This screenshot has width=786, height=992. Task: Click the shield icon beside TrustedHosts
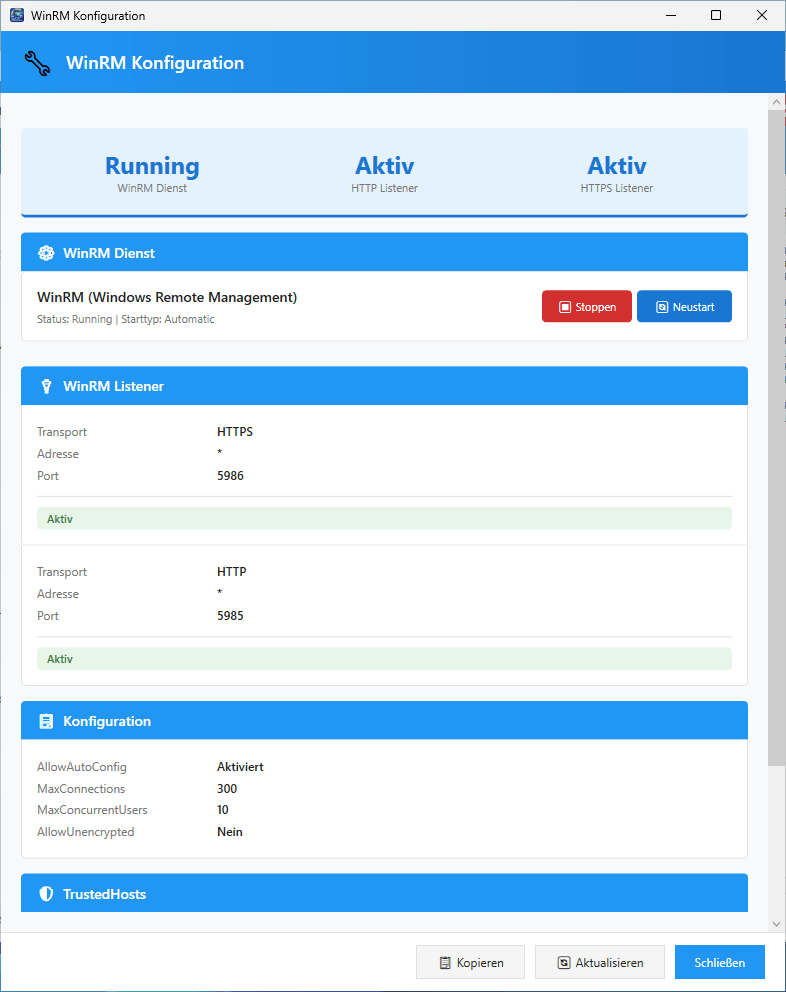tap(46, 894)
